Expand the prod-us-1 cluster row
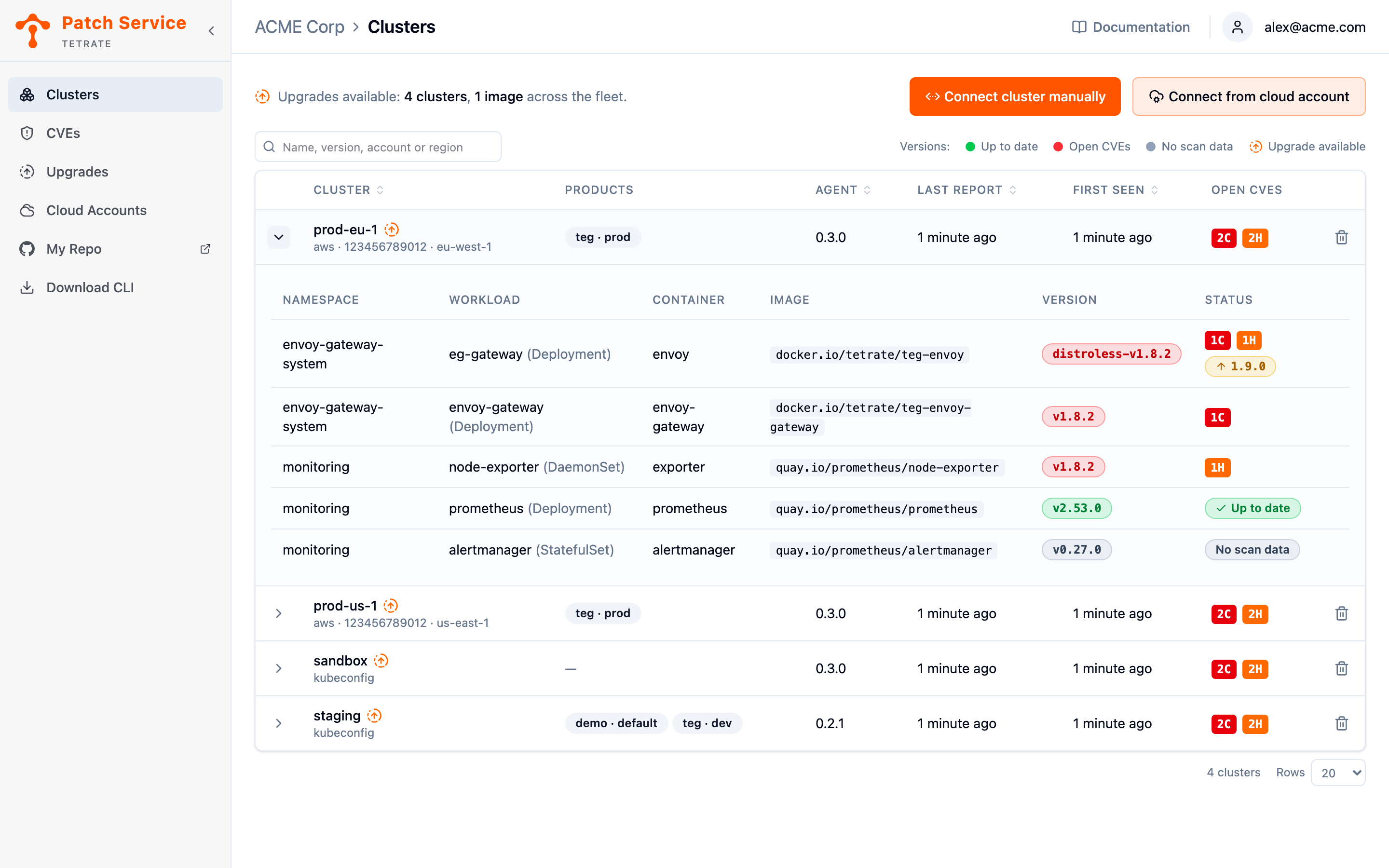Screen dimensions: 1389x868 [x=279, y=613]
